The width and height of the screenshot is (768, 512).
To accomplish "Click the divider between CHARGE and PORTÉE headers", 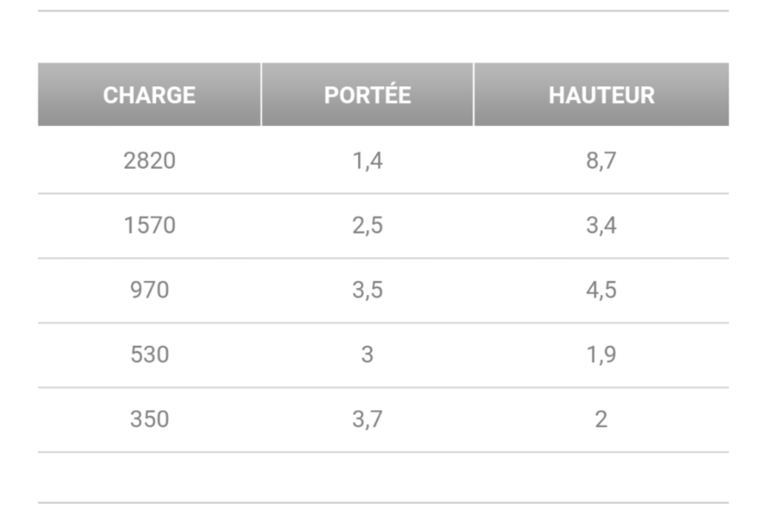I will 262,95.
